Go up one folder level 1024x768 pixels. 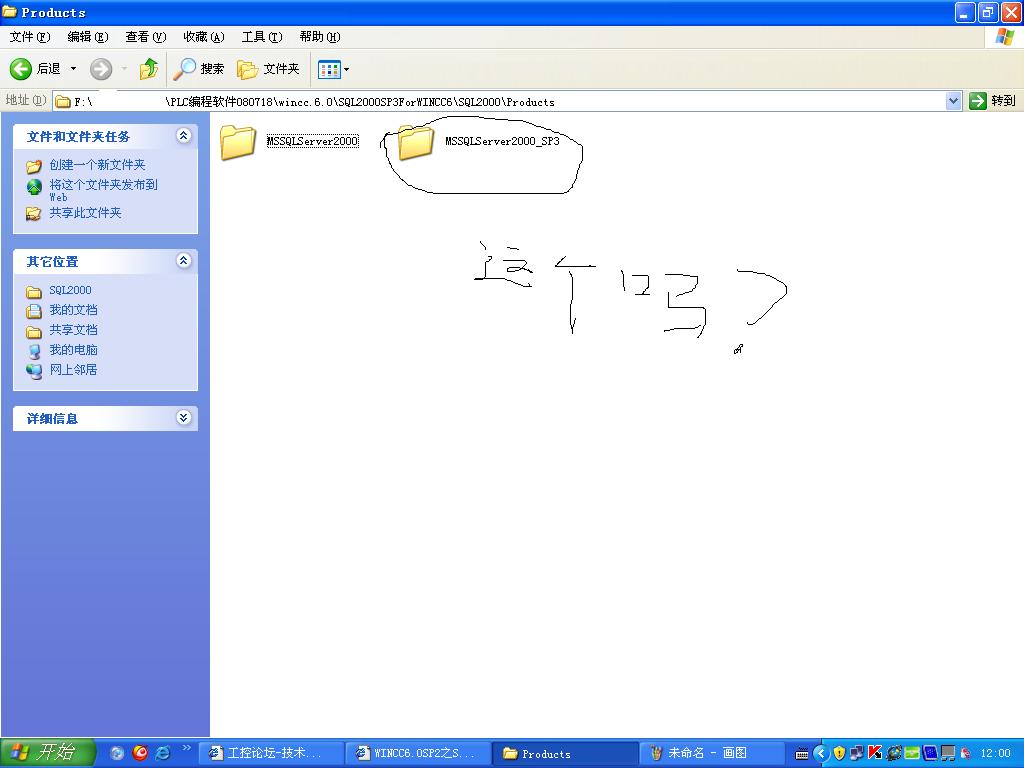(x=149, y=69)
